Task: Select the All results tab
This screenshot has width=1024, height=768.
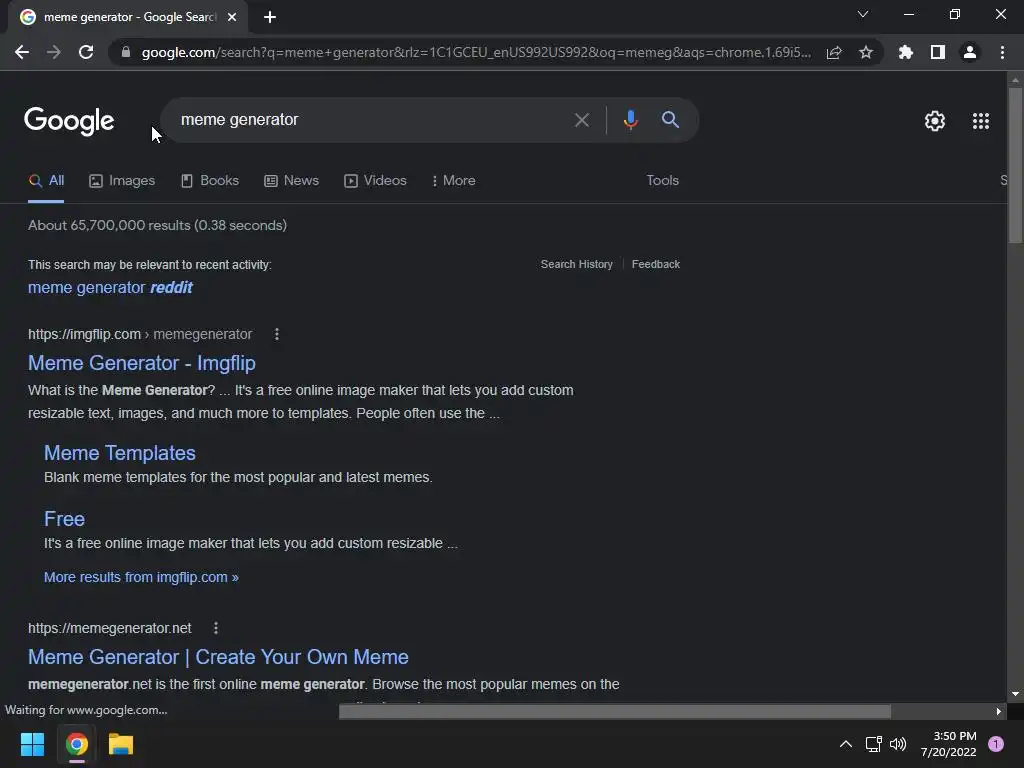Action: pos(46,181)
